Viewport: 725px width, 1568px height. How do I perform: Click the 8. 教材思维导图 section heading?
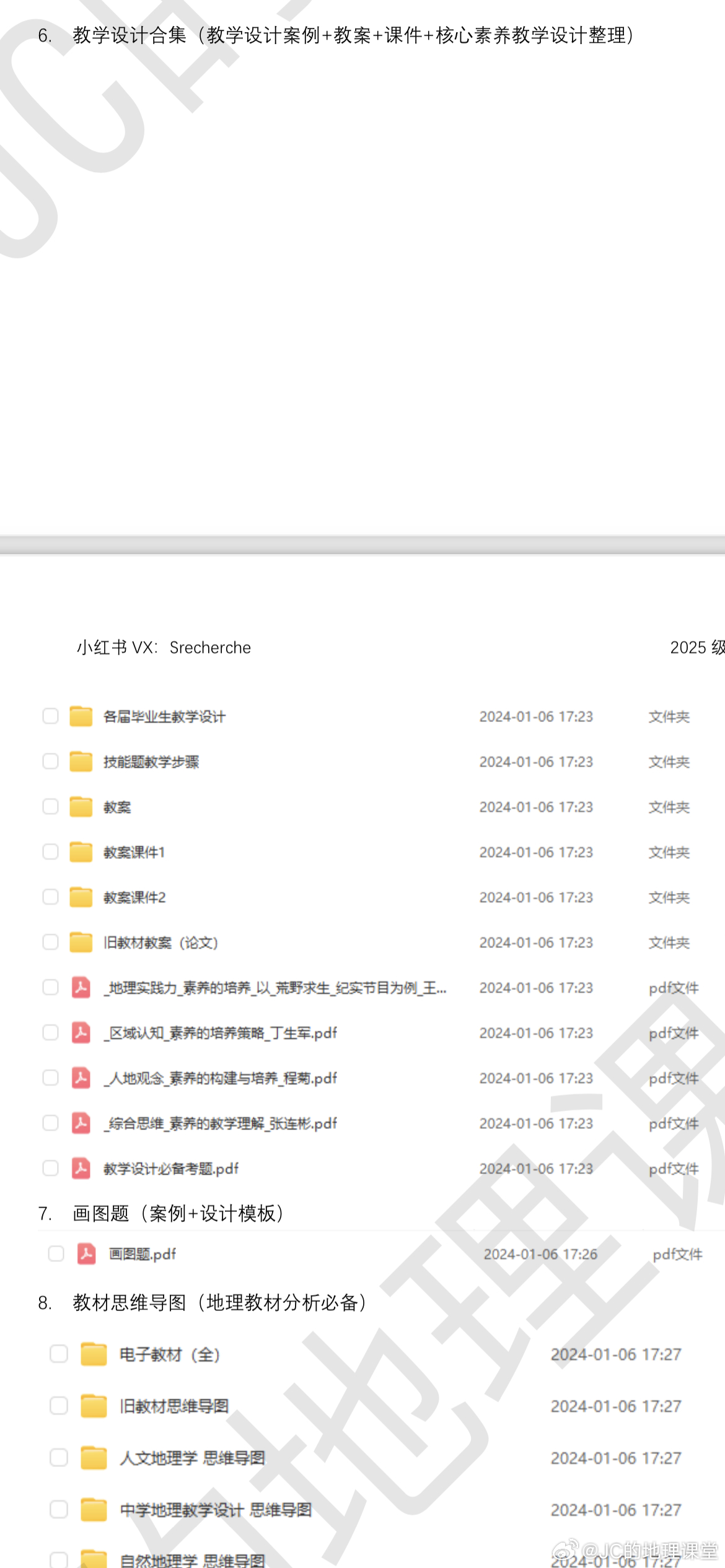(219, 1302)
